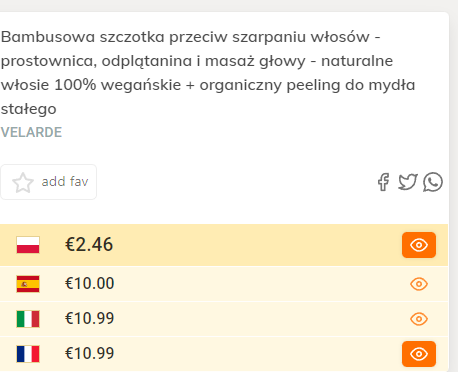This screenshot has width=458, height=372.
Task: View the Poland €2.46 offer eye button
Action: click(419, 245)
